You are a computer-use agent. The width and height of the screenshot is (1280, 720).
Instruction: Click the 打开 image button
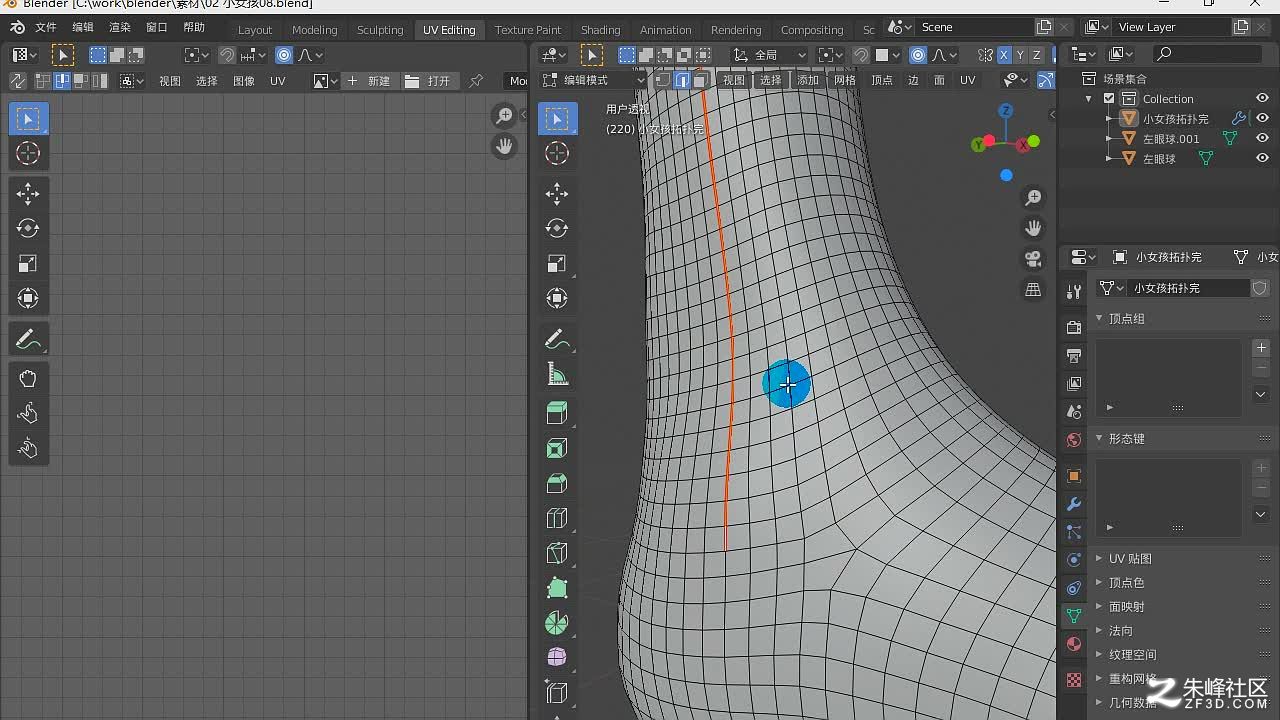click(429, 81)
